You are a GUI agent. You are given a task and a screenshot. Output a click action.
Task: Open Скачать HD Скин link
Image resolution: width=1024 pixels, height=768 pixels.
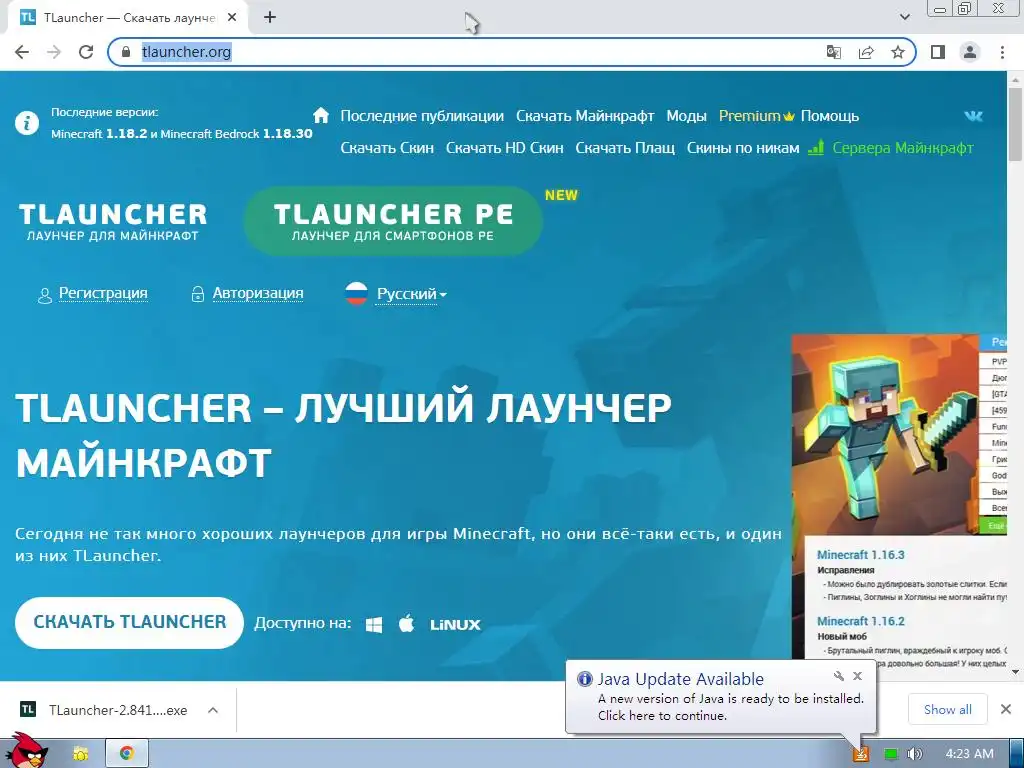tap(505, 148)
